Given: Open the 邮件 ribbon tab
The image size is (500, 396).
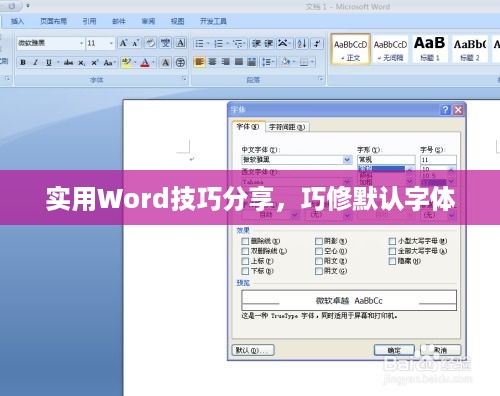Looking at the screenshot, I should (x=119, y=21).
